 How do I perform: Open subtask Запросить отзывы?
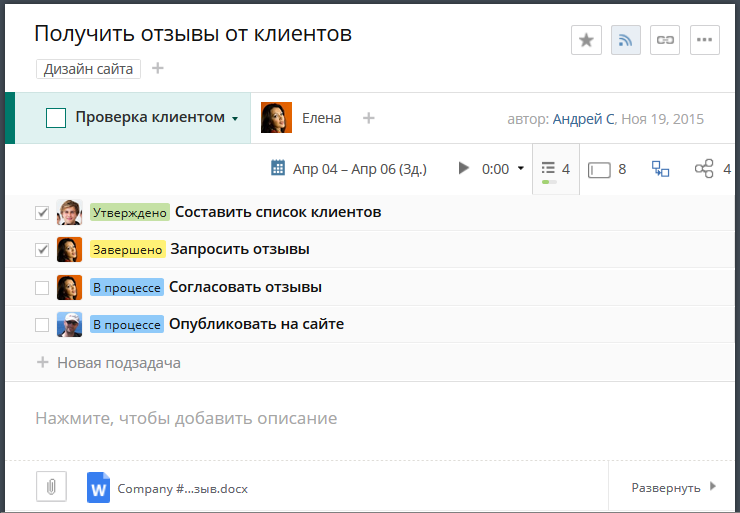240,249
